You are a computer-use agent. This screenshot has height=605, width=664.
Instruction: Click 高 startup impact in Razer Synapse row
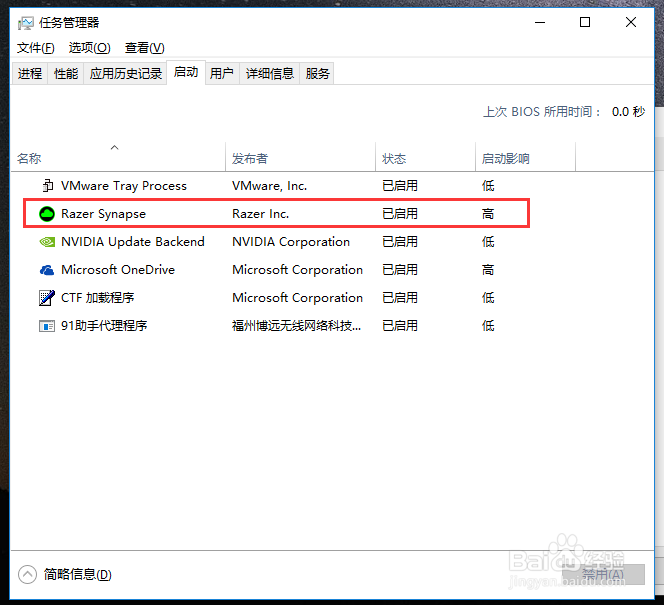[x=488, y=214]
